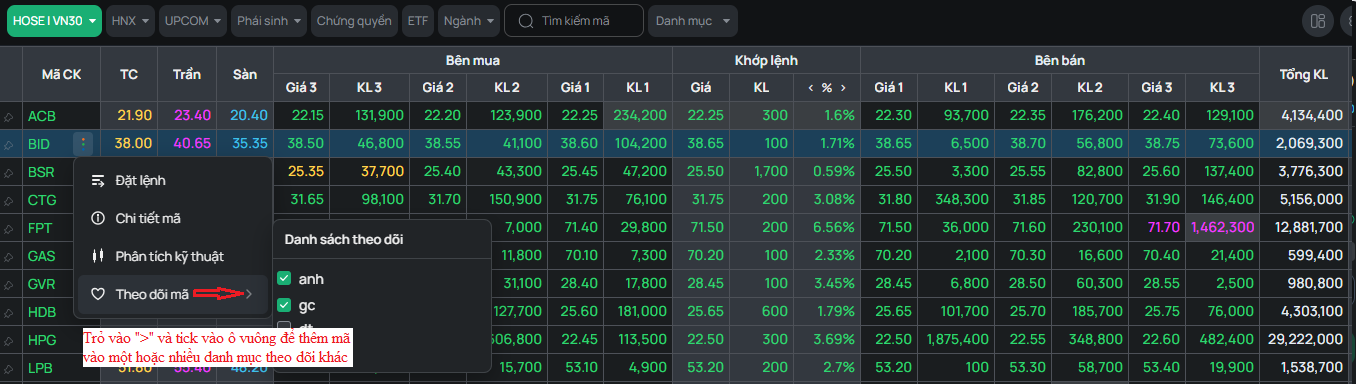Click the Khớp lệnh group header
Screen dimensions: 1356x384
[766, 60]
